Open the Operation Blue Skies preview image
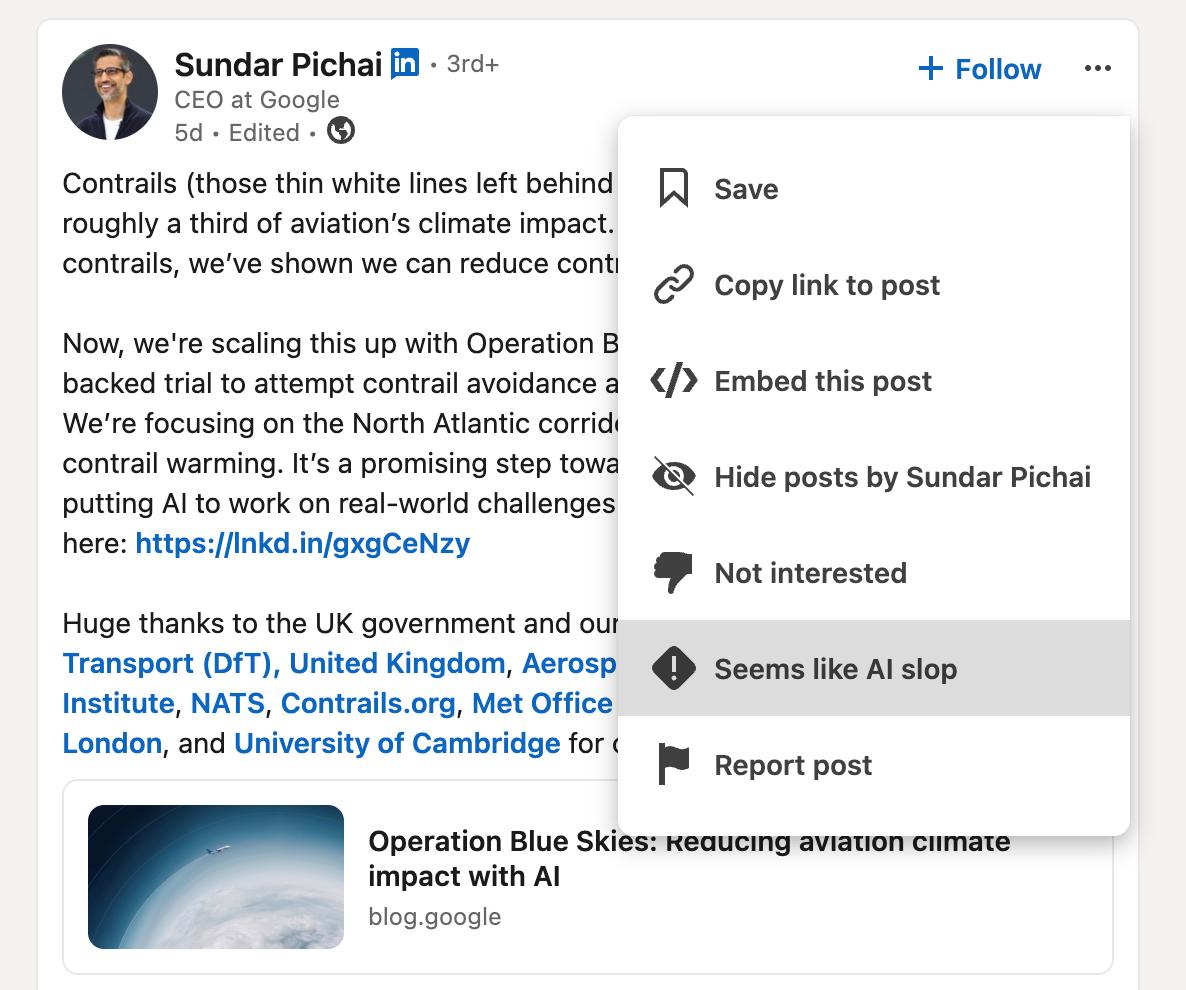1186x990 pixels. (x=216, y=877)
